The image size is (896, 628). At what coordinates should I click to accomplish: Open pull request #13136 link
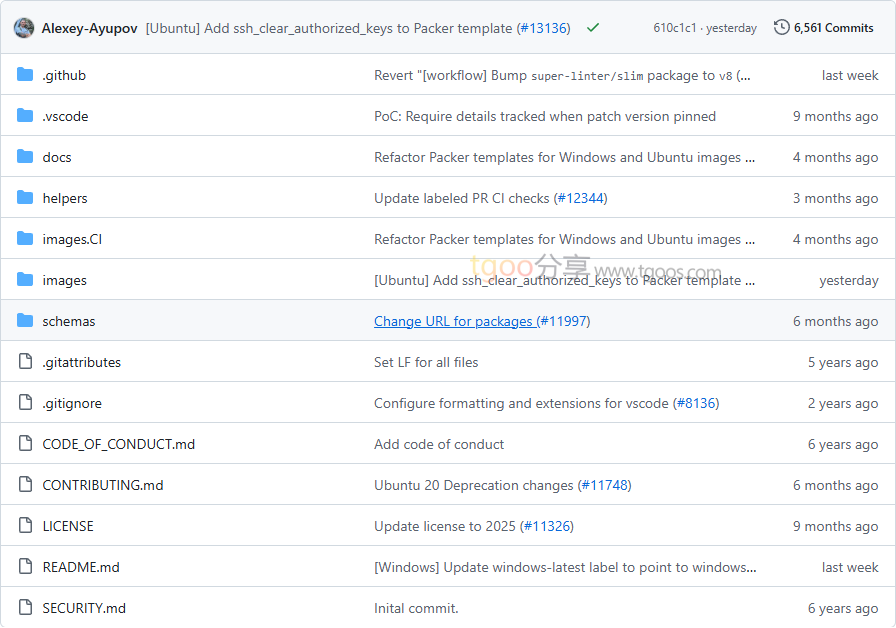point(543,28)
